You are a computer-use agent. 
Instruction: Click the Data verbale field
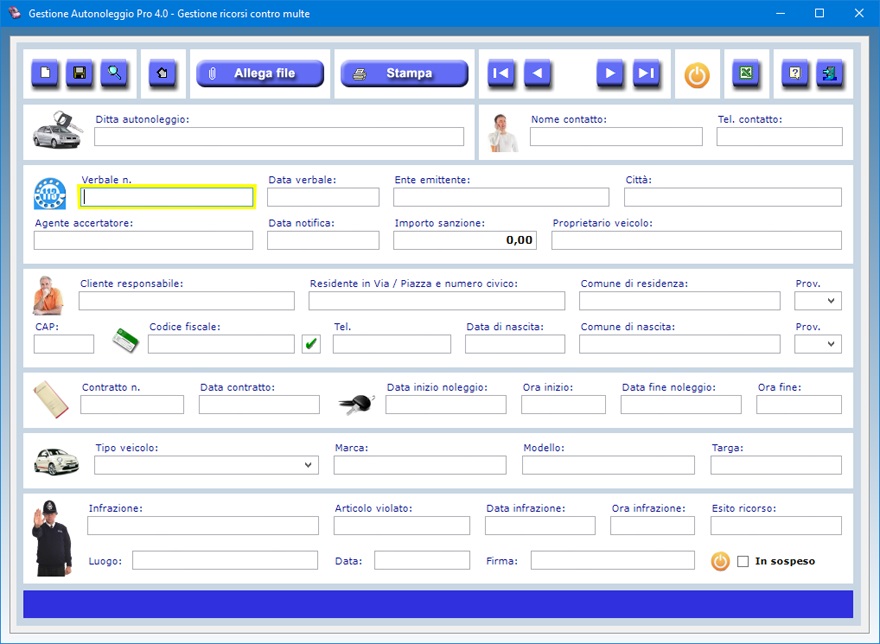(x=323, y=197)
